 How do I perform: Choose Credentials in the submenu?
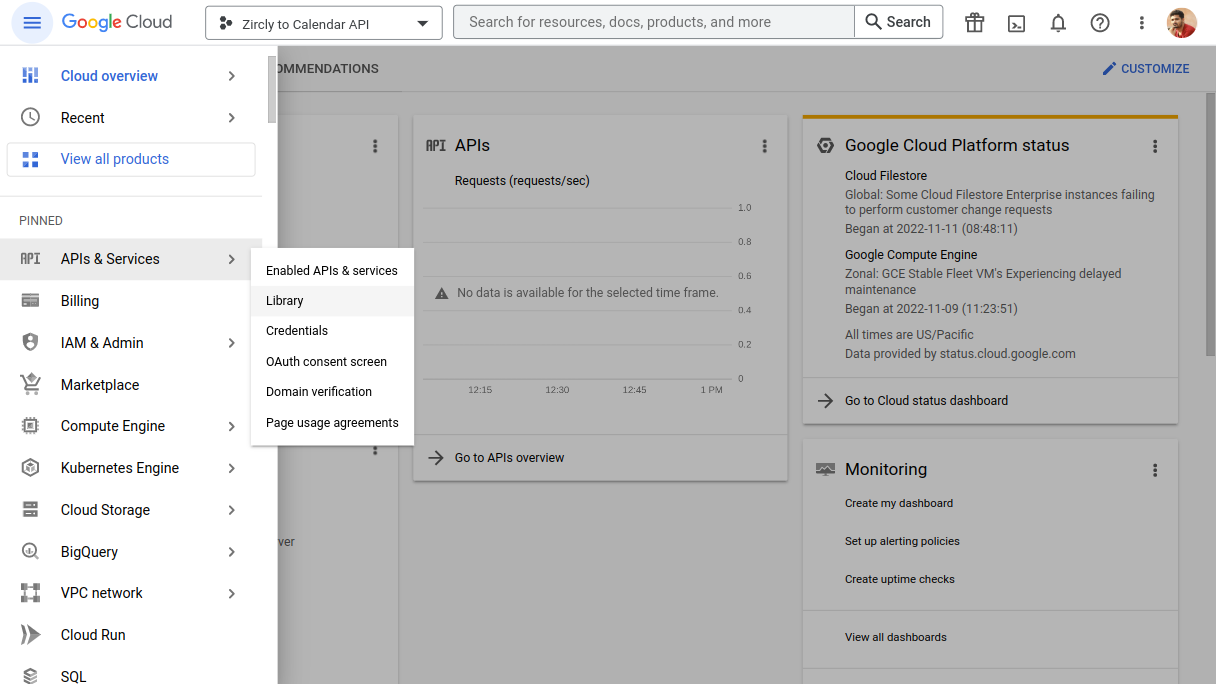[x=297, y=331]
